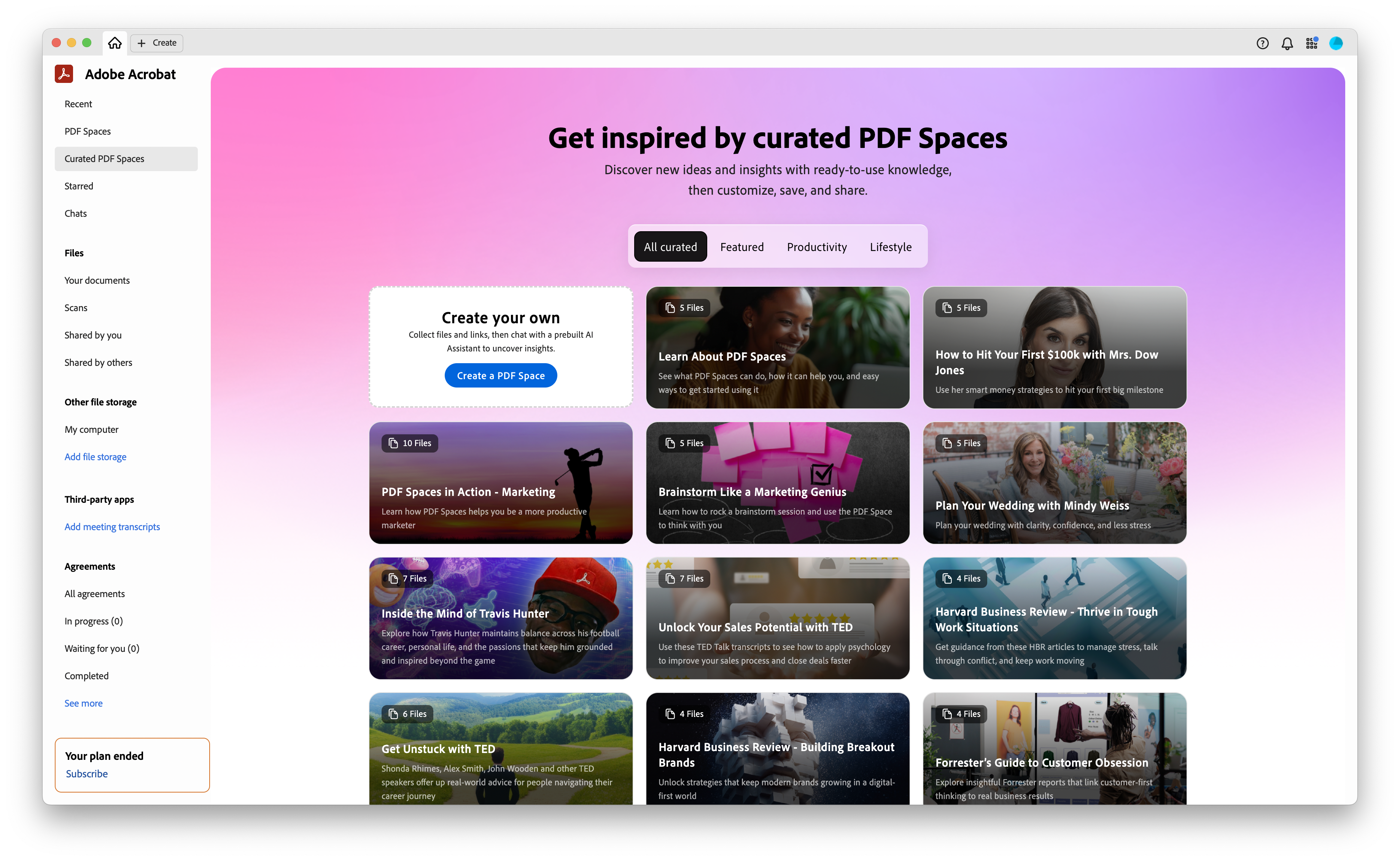This screenshot has width=1400, height=861.
Task: Click Create a PDF Space button
Action: [x=501, y=376]
